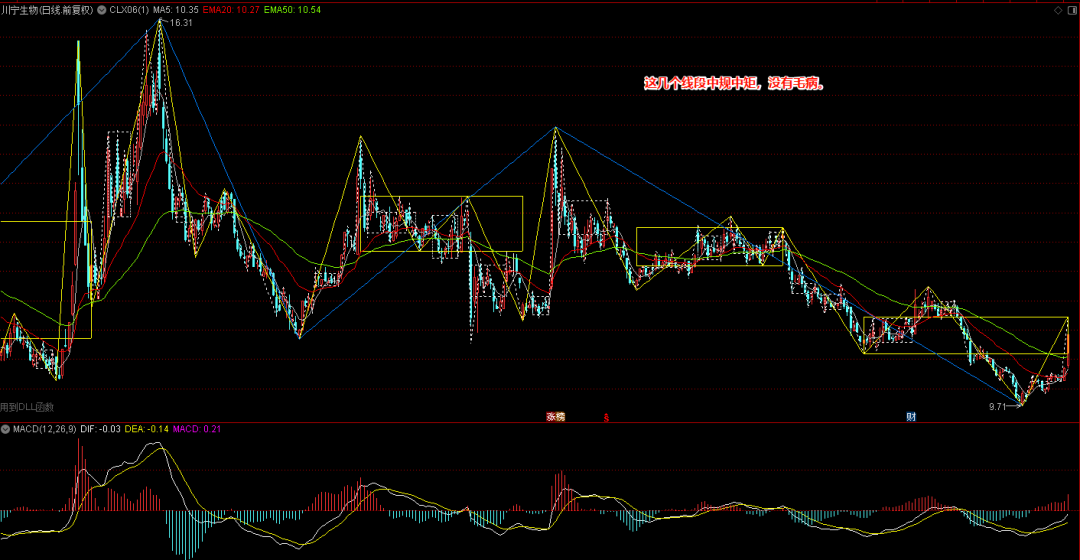
Task: Click the green EMA50: 10.54 label
Action: (292, 10)
